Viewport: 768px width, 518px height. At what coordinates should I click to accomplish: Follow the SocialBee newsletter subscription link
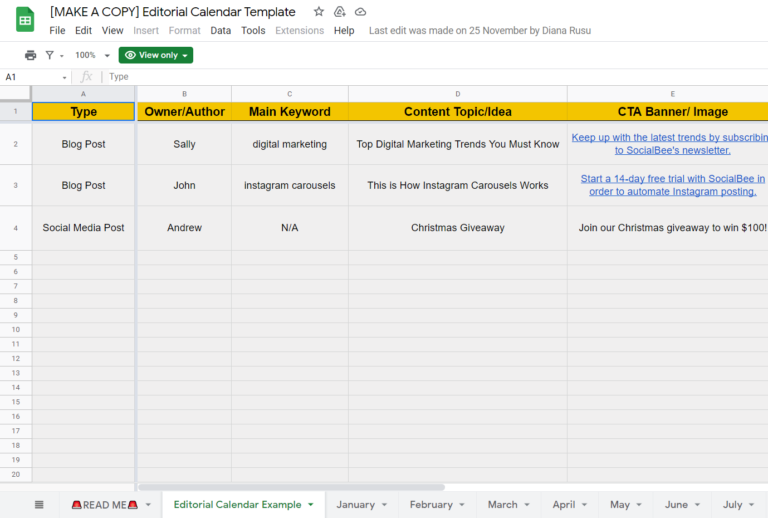[x=672, y=144]
